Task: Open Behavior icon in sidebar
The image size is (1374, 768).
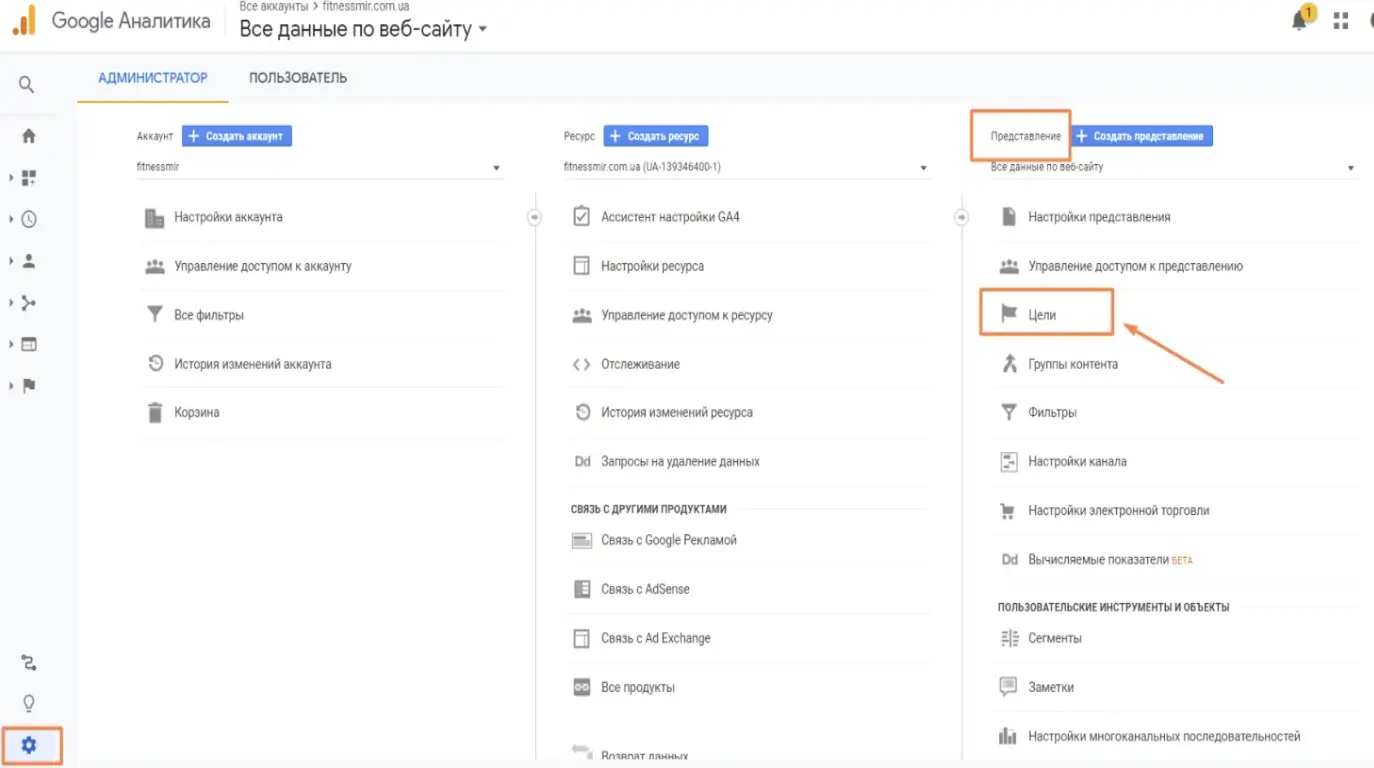Action: tap(28, 344)
